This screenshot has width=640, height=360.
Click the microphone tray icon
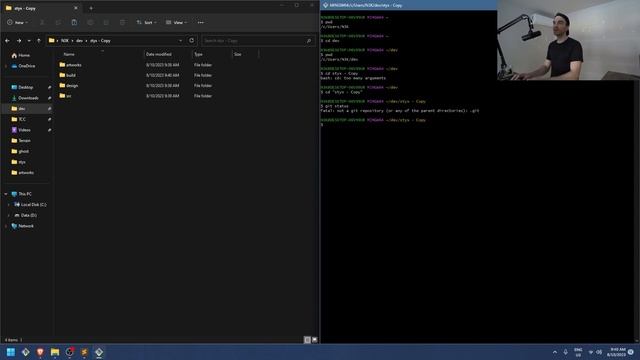coord(566,352)
